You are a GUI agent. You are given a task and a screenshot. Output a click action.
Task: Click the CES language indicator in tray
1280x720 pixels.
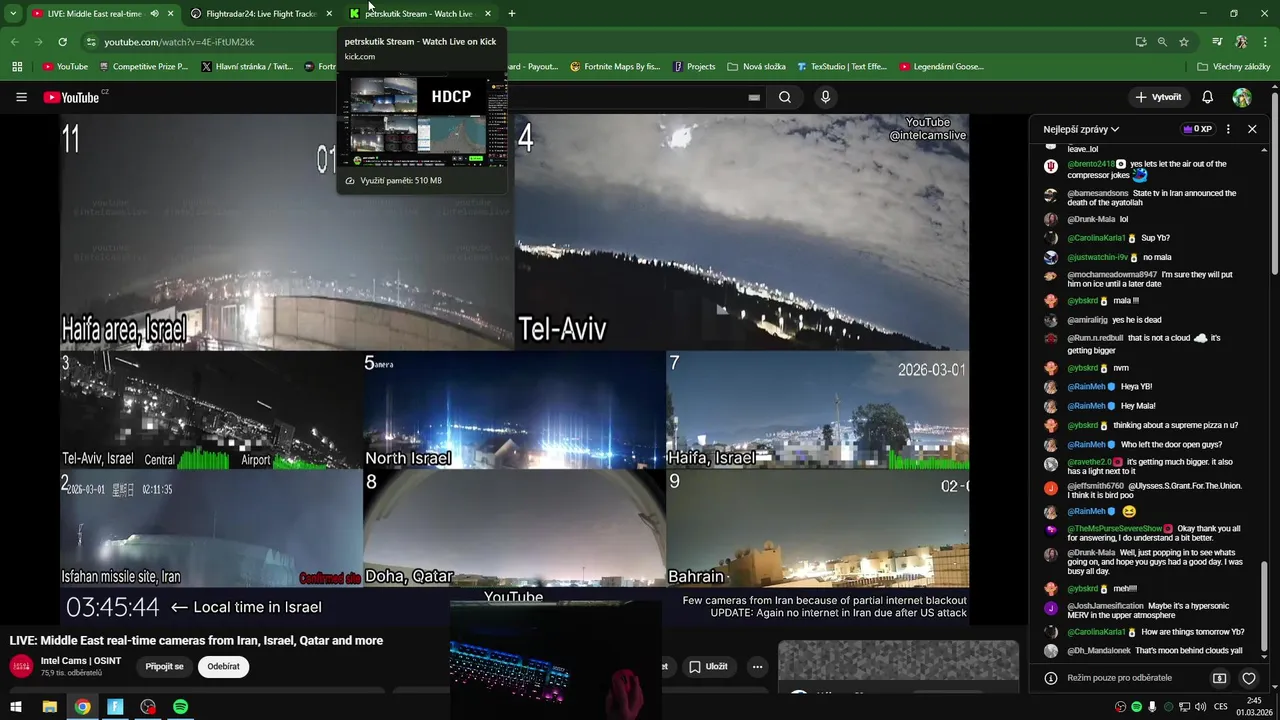(1221, 707)
